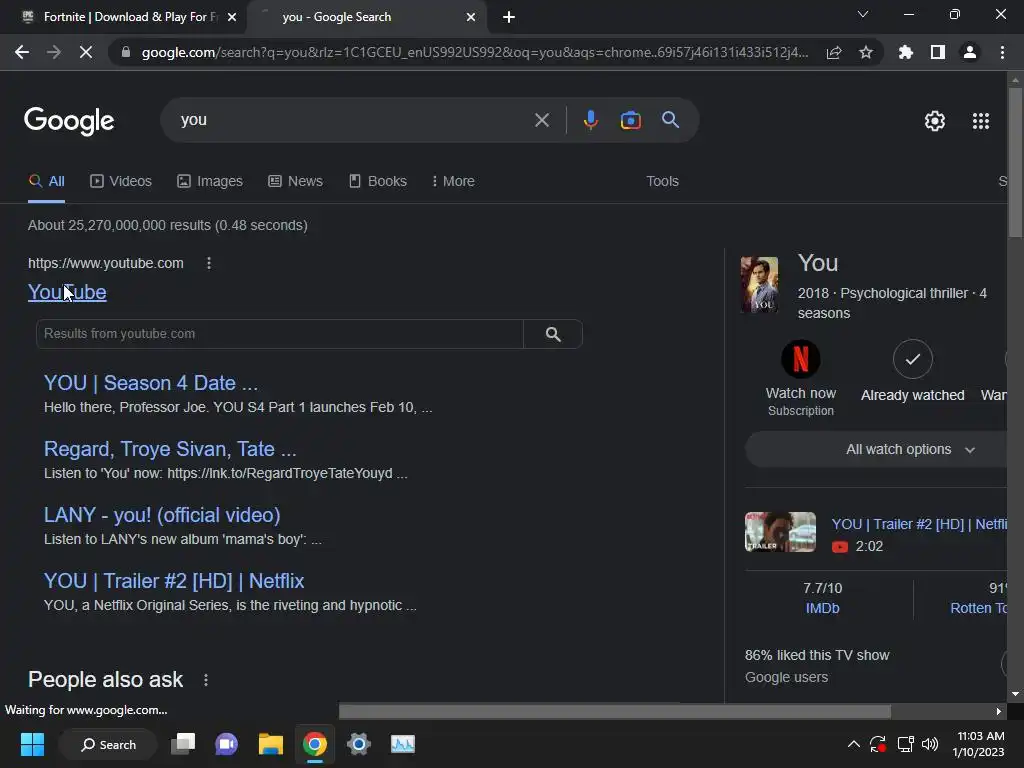This screenshot has width=1024, height=768.
Task: Click the Google Search magnifier button
Action: tap(671, 120)
